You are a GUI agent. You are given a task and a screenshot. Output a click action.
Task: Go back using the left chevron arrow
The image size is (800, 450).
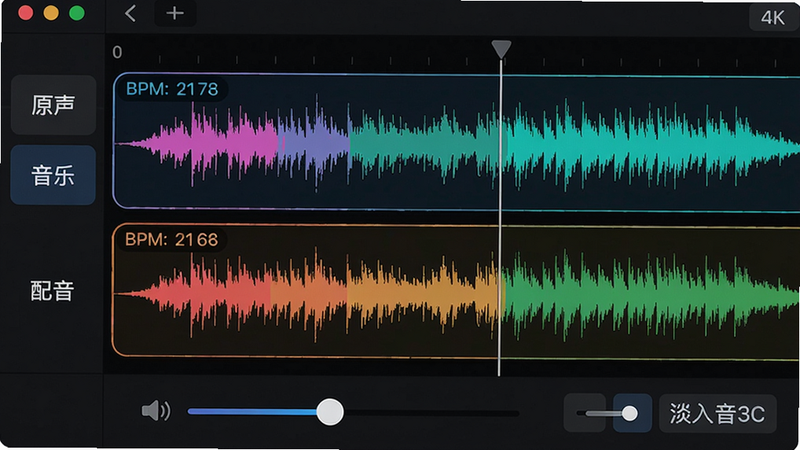coord(131,13)
